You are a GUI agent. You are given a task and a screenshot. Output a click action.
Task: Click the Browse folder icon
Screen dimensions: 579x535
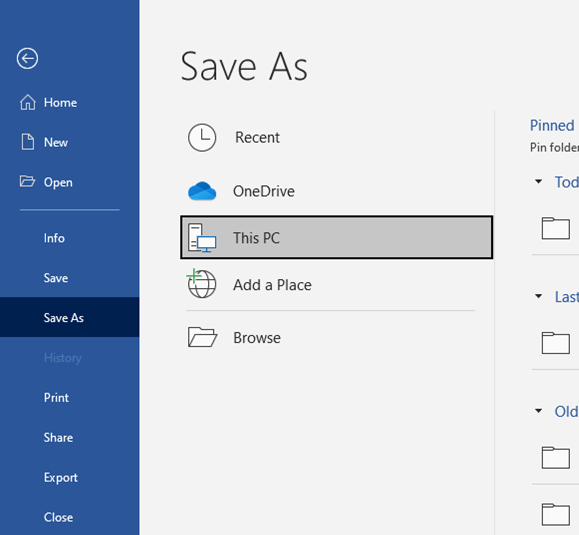coord(202,337)
